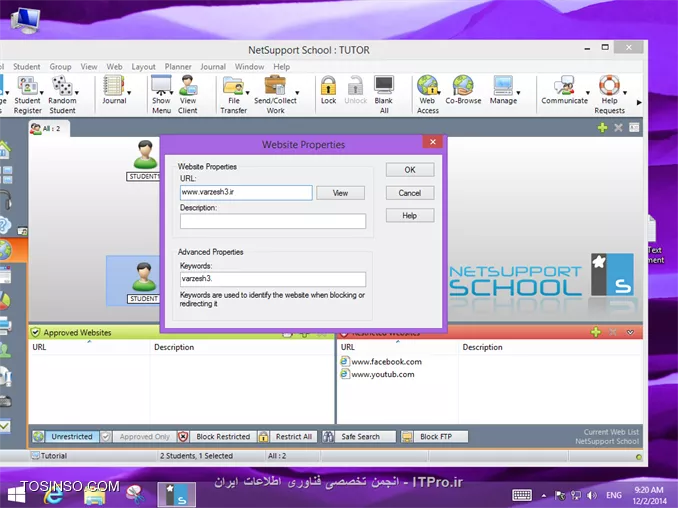Click the Description input field
The width and height of the screenshot is (678, 508).
[x=273, y=221]
